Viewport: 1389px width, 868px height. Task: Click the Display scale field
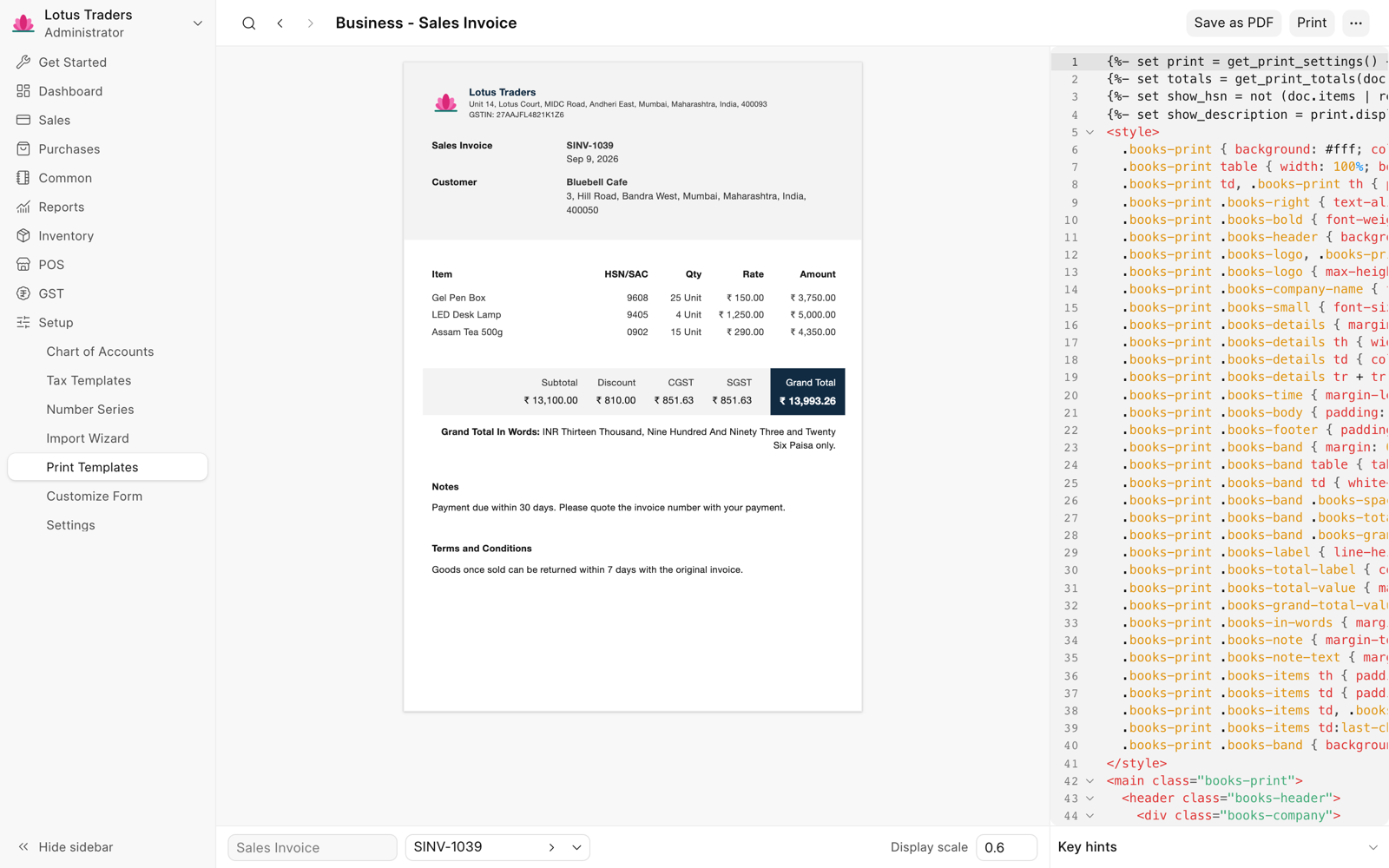click(1006, 848)
